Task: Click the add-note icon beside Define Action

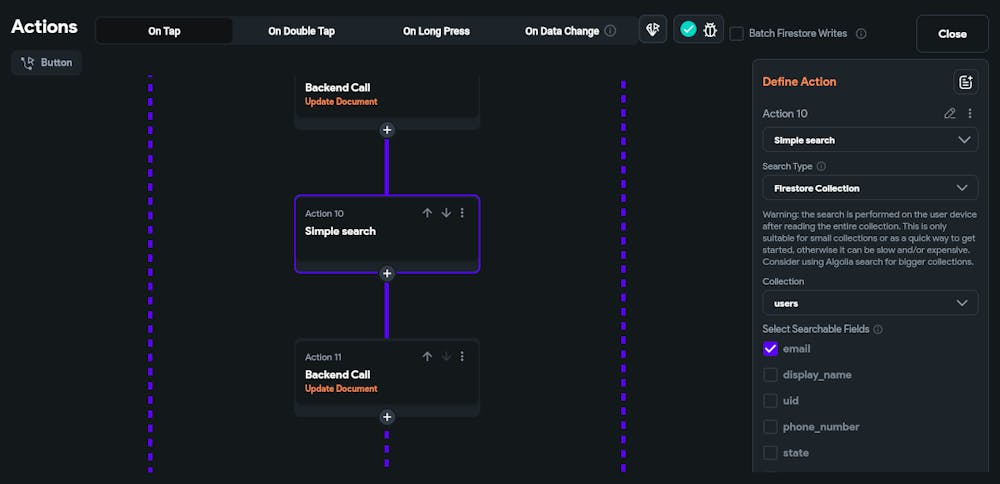Action: point(965,82)
